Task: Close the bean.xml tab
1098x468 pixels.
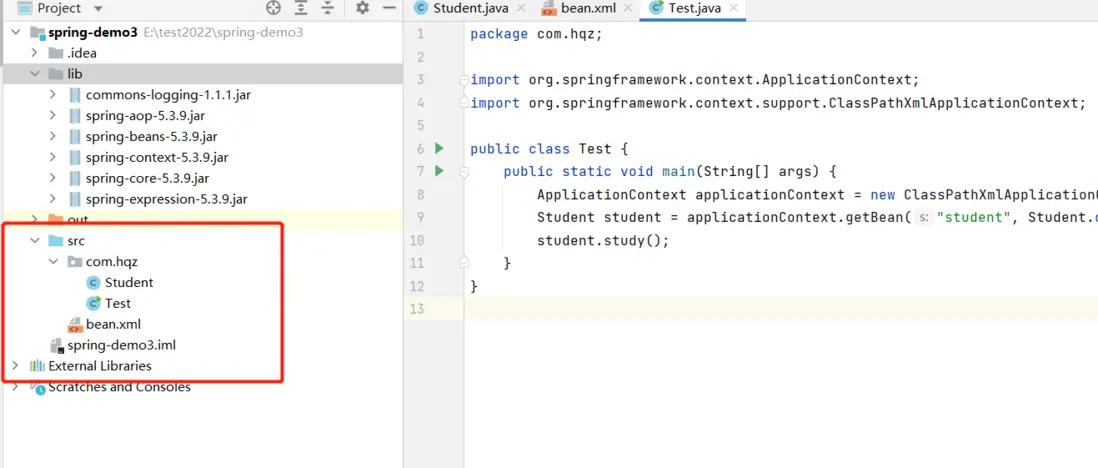Action: pos(628,8)
